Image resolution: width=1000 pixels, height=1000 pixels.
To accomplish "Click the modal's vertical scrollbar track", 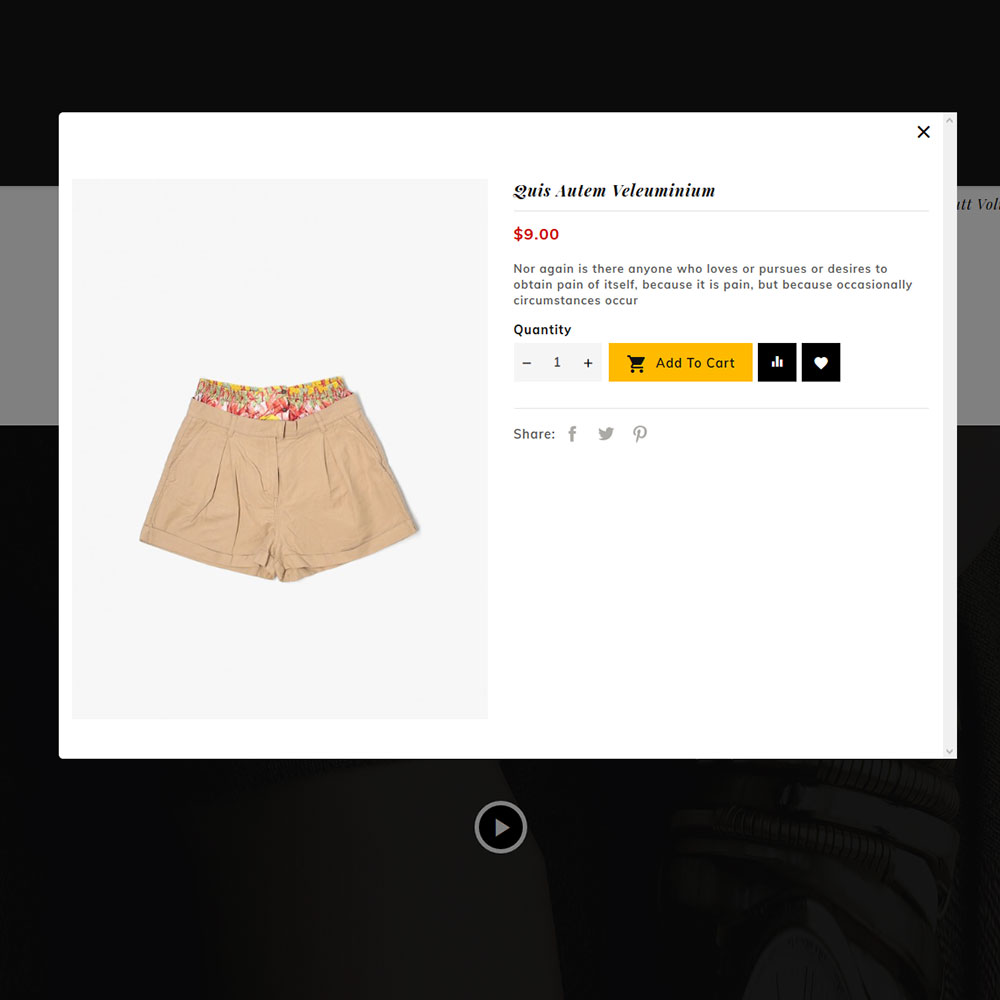I will [950, 436].
